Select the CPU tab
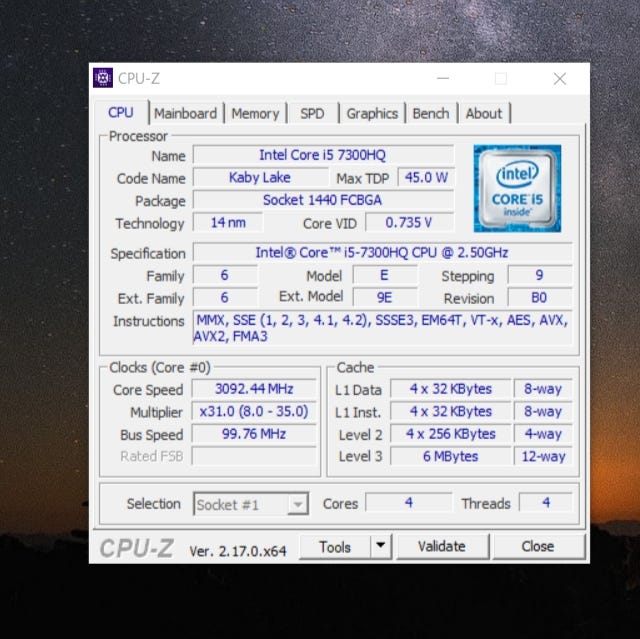The image size is (640, 639). (x=120, y=113)
